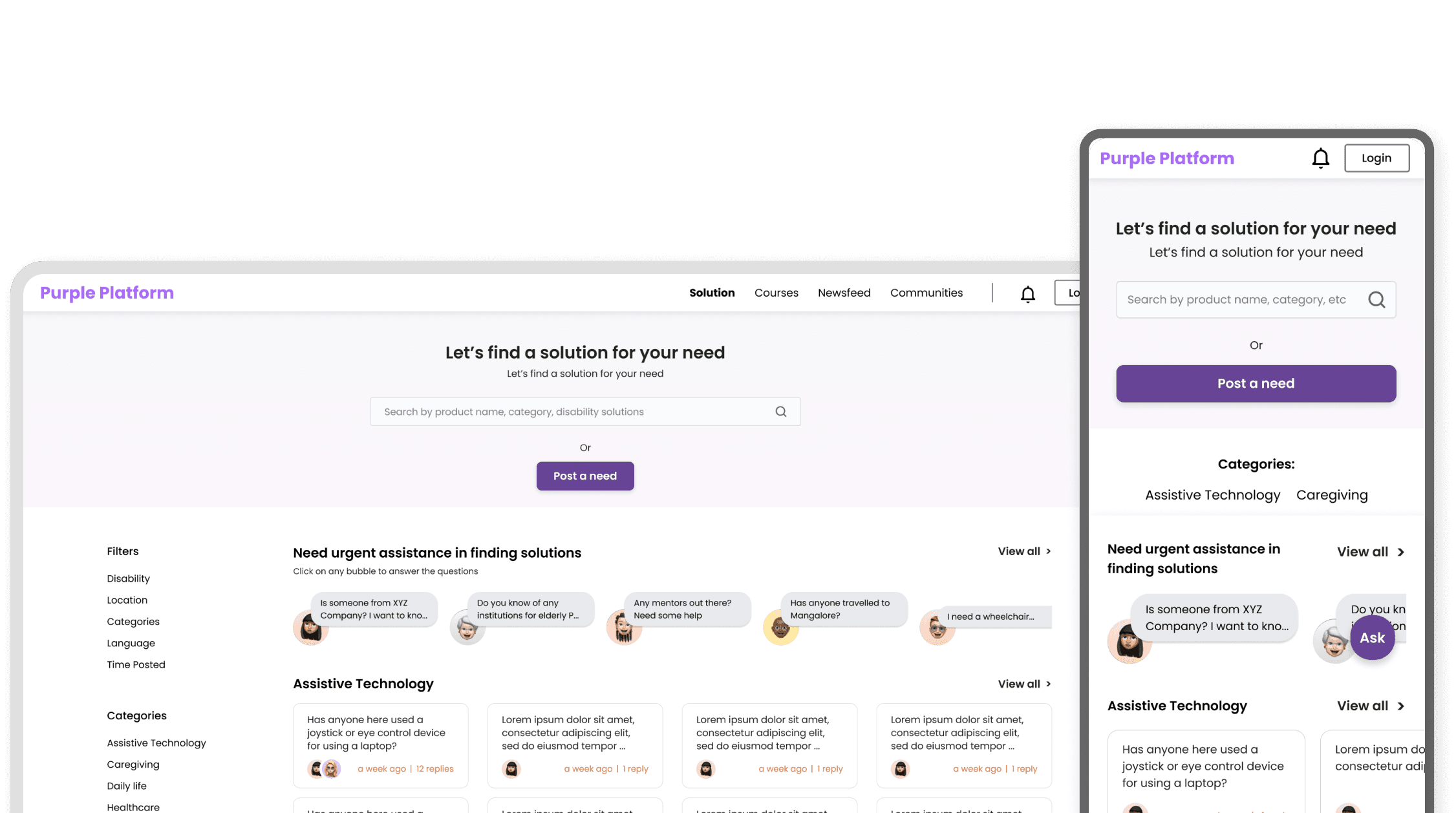The width and height of the screenshot is (1456, 813).
Task: Click the desktop Post a need button
Action: (585, 476)
